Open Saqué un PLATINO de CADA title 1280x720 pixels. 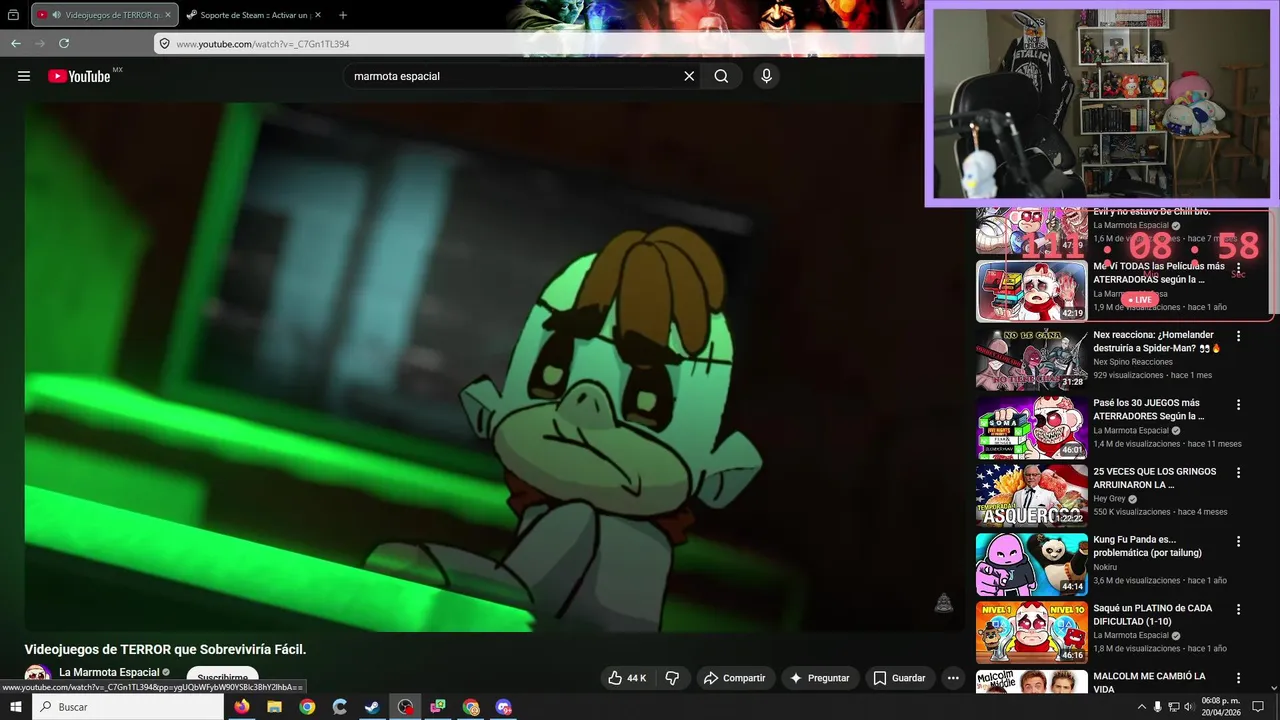(x=1153, y=614)
